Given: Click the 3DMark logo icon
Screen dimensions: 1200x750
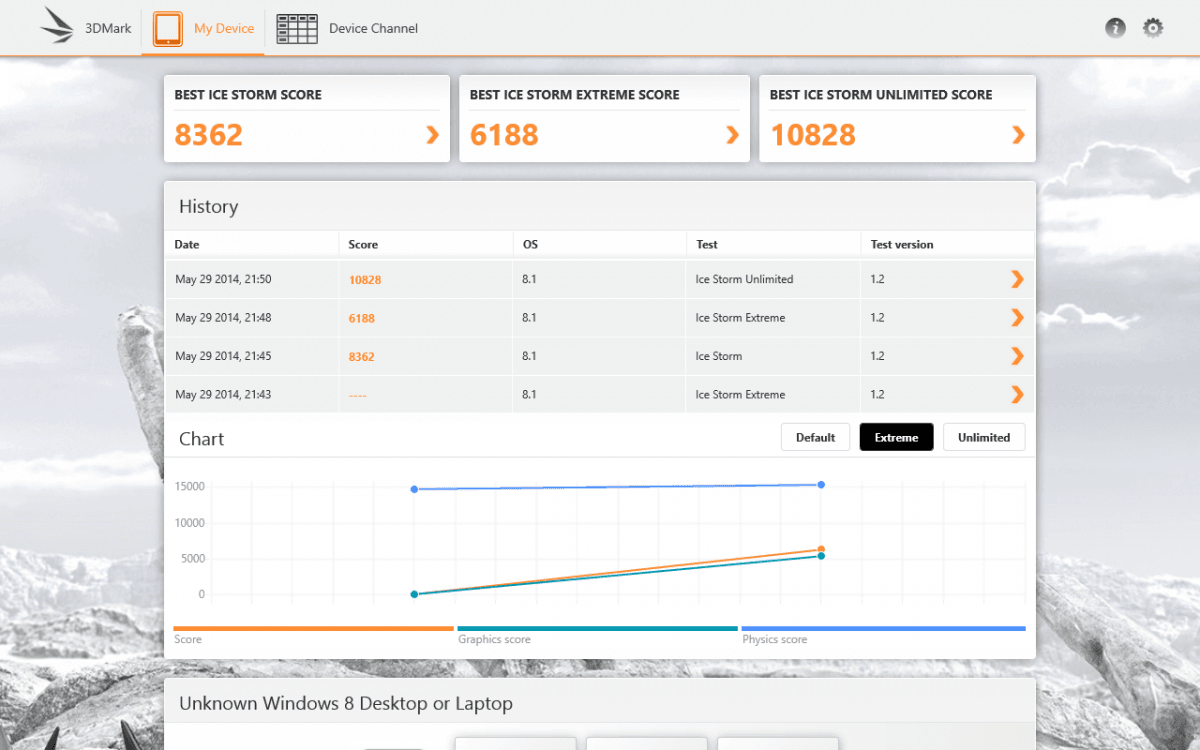Looking at the screenshot, I should point(57,26).
